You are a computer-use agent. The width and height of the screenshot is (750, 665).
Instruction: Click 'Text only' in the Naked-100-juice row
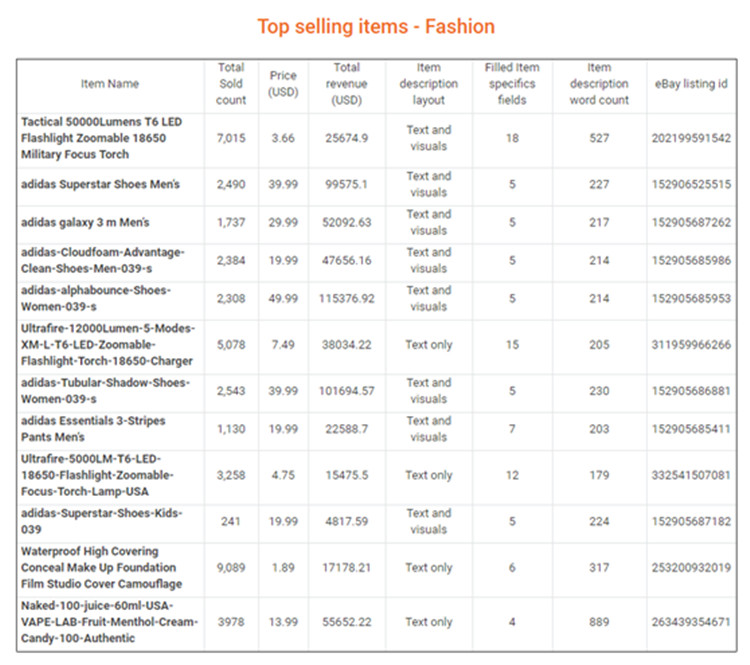pyautogui.click(x=429, y=622)
